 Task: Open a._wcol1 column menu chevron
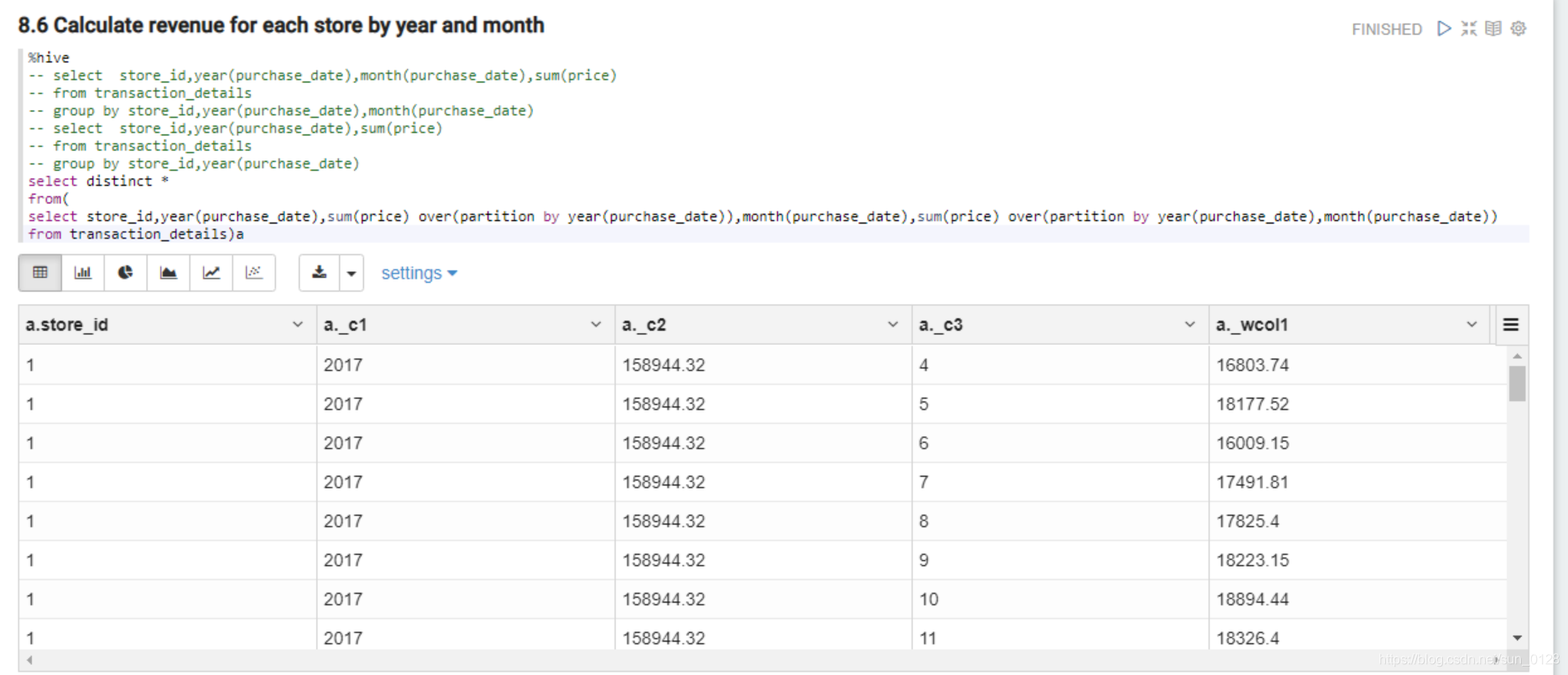click(x=1472, y=325)
